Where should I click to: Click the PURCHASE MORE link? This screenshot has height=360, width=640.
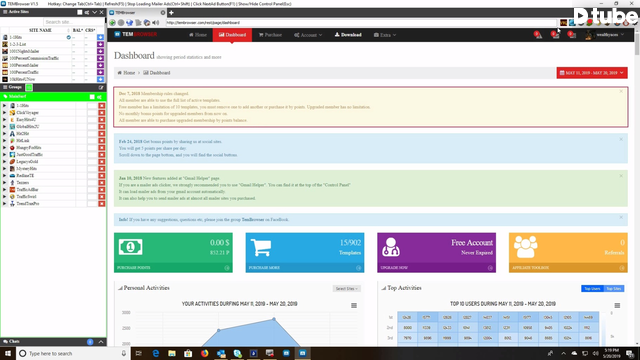pyautogui.click(x=264, y=268)
